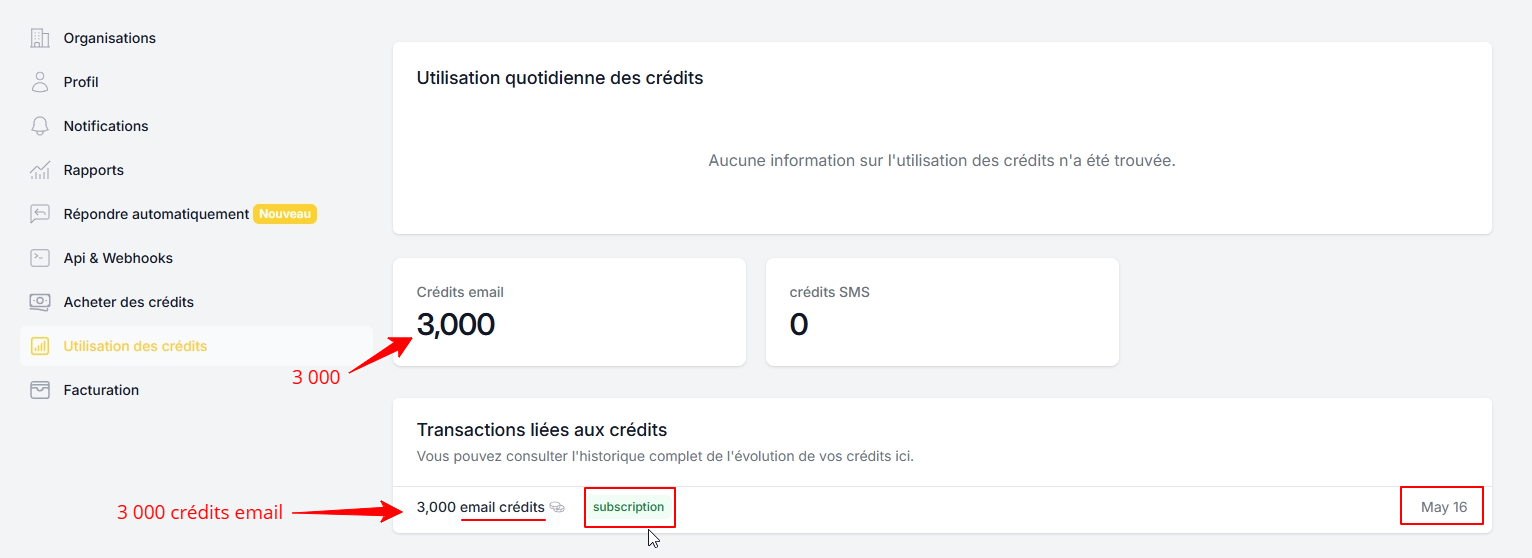Click the Répondre automatiquement reply icon
The width and height of the screenshot is (1532, 558).
tap(40, 214)
